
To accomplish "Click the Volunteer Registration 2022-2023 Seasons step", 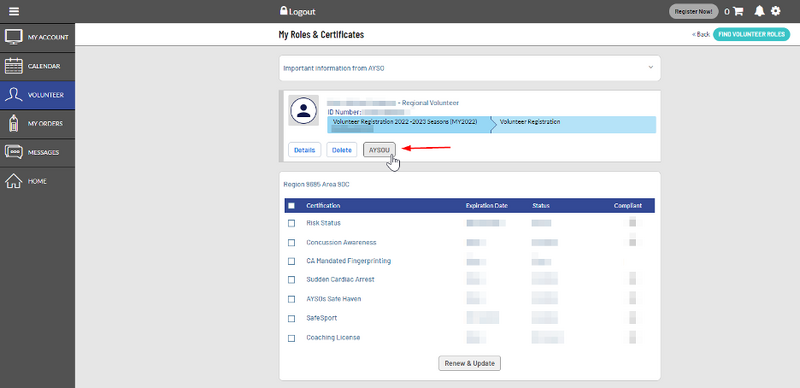I will click(x=409, y=125).
